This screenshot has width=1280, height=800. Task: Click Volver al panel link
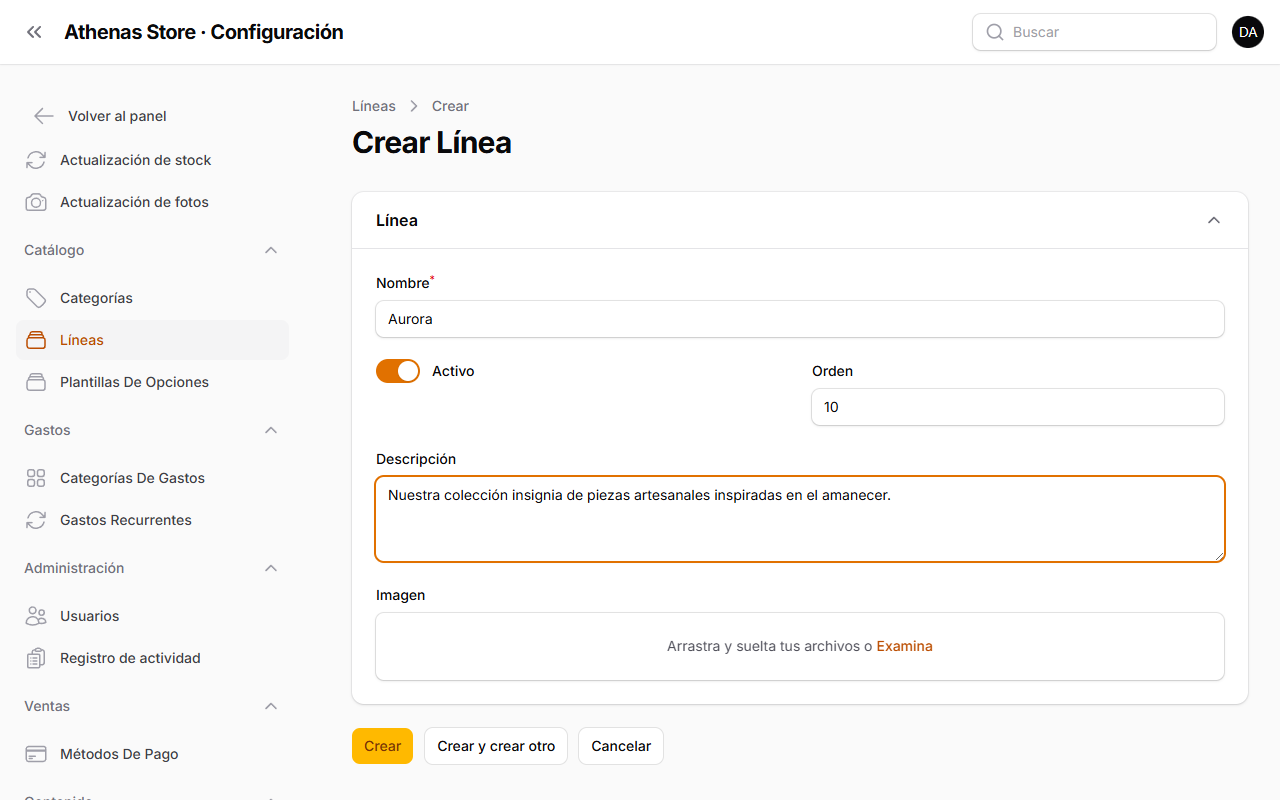[117, 116]
